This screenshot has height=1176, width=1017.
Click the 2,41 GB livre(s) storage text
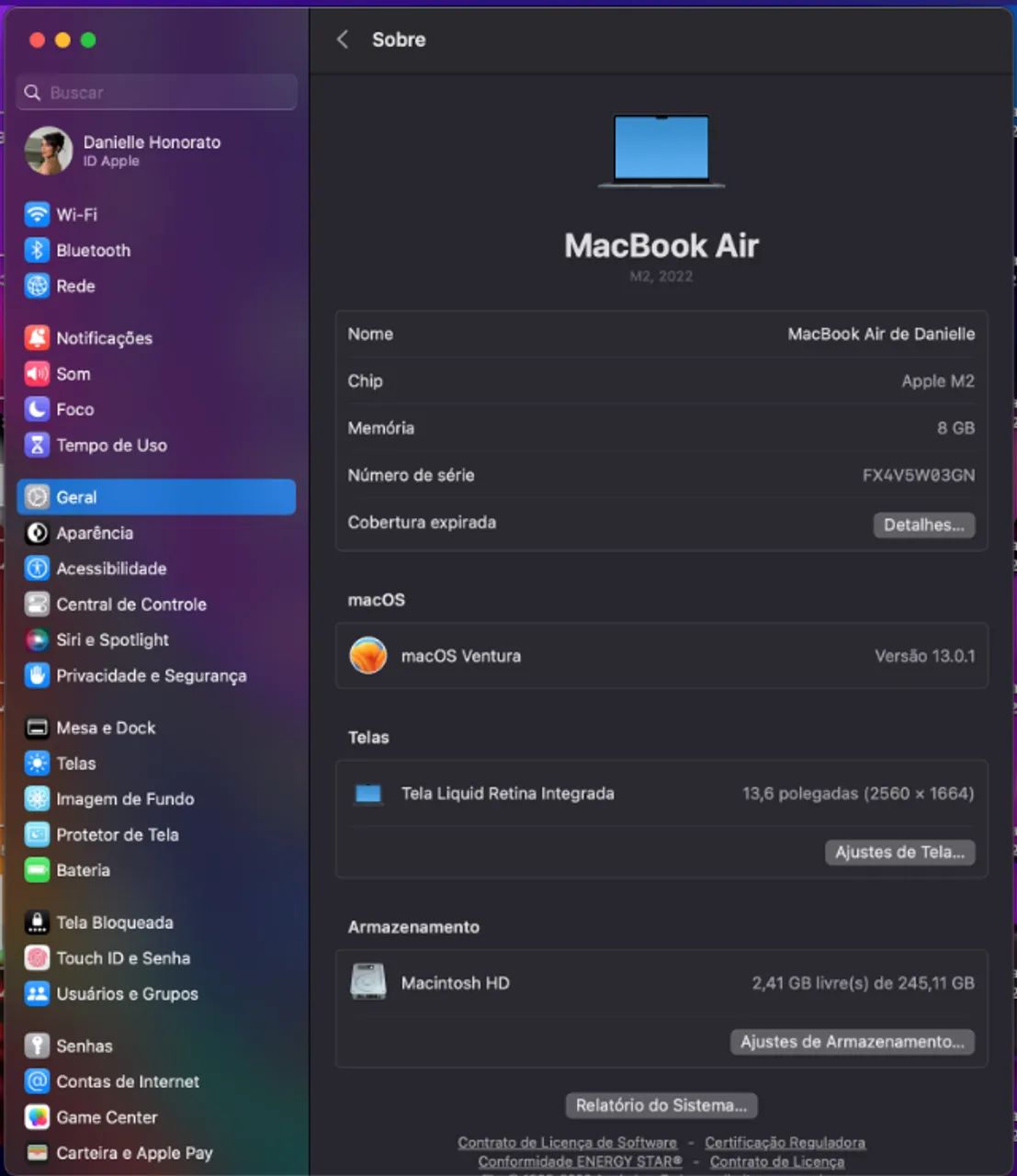tap(863, 983)
